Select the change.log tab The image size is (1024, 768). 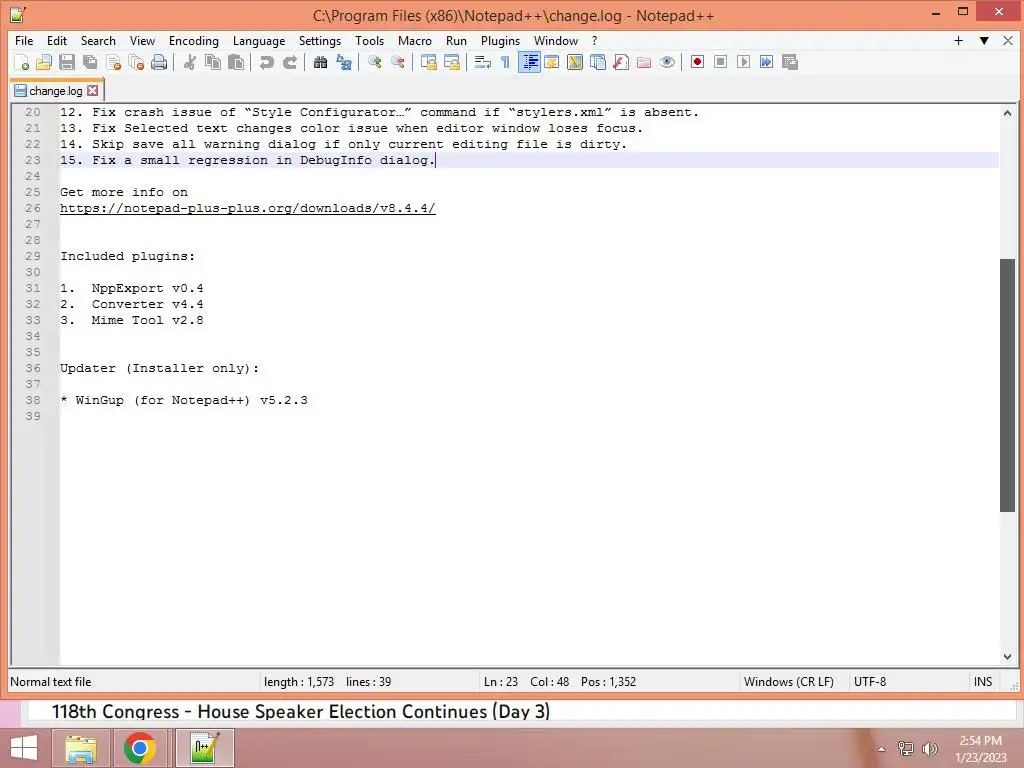pyautogui.click(x=56, y=91)
